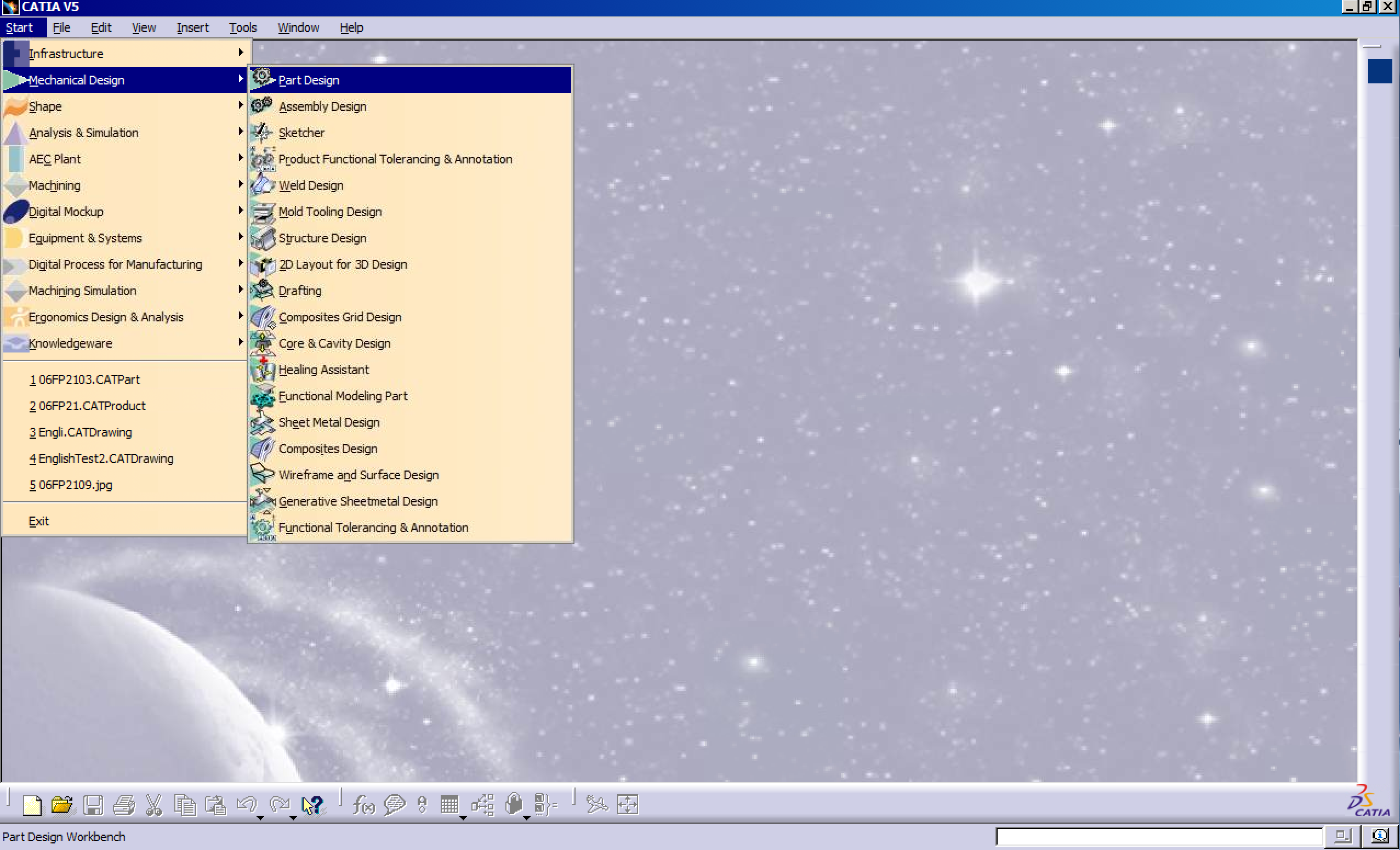
Task: Open the Weld Design workbench
Action: click(410, 185)
